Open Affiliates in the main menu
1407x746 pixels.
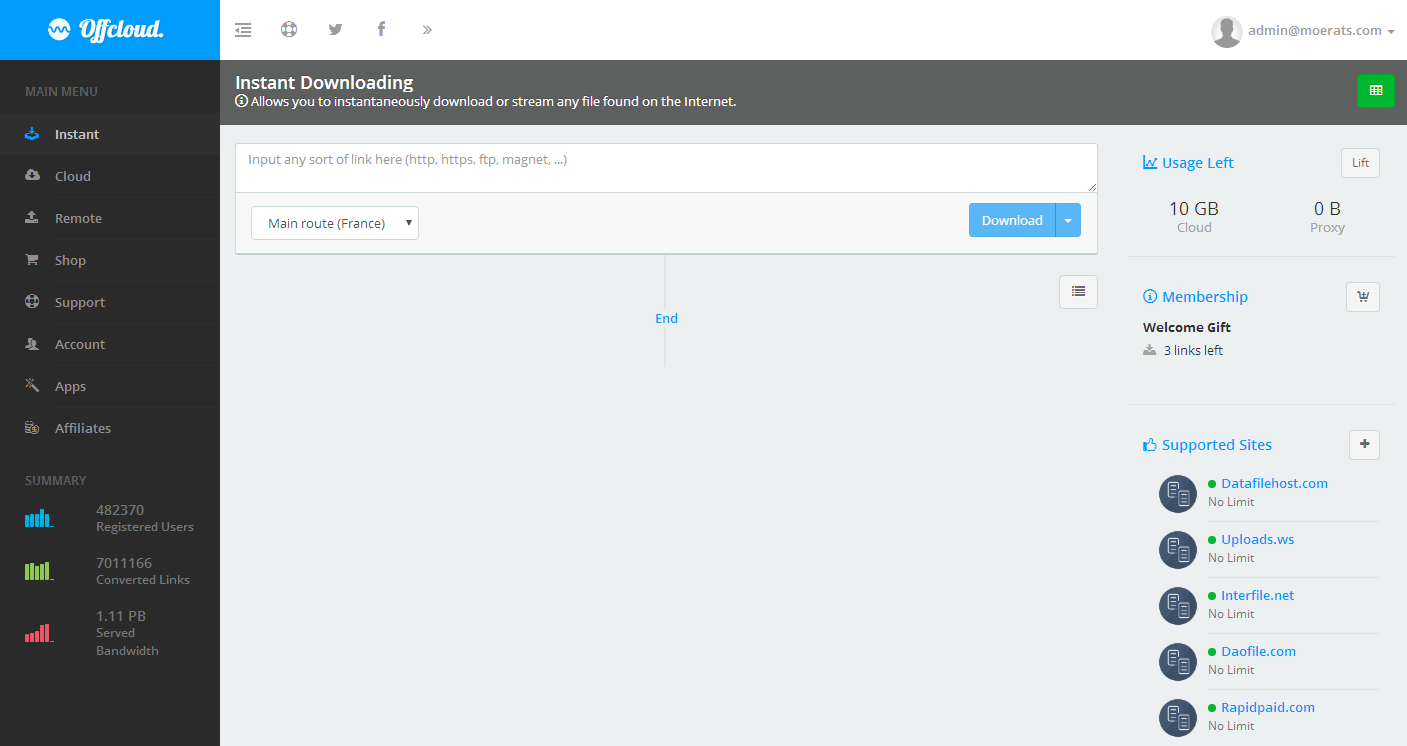[x=110, y=428]
